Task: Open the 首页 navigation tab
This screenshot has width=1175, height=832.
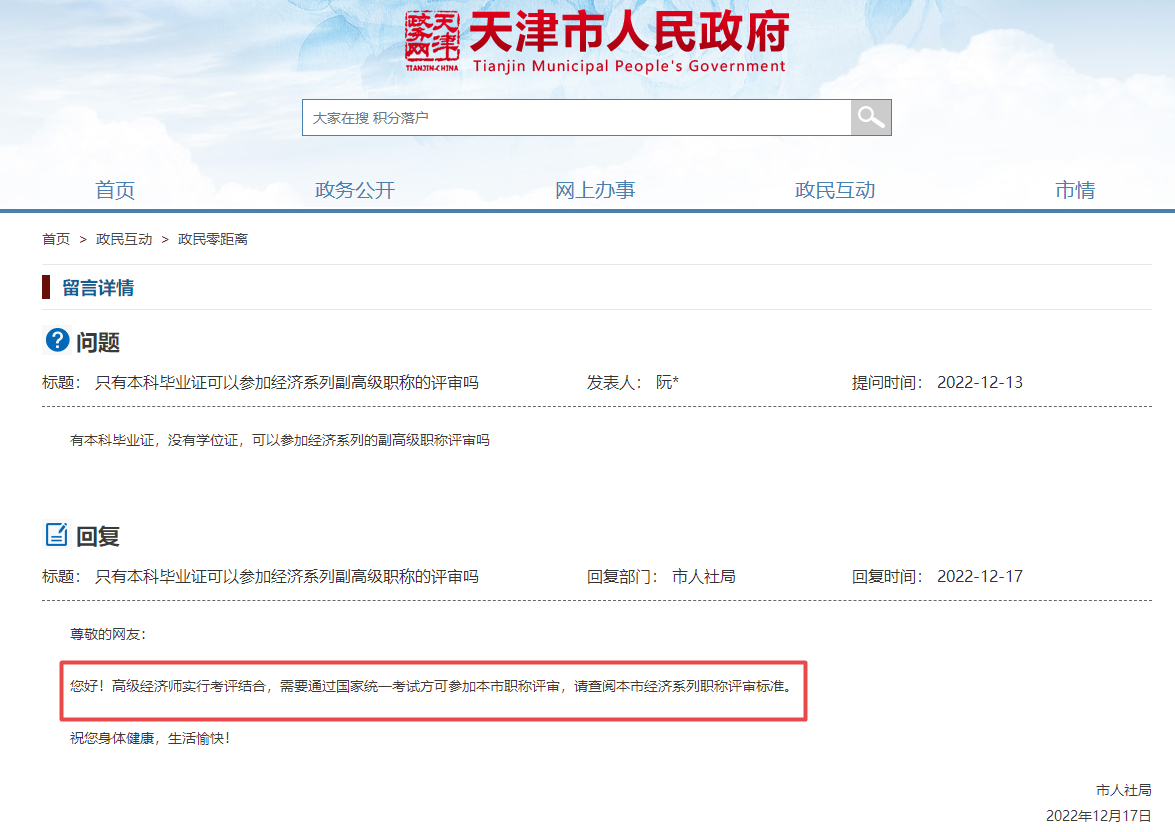Action: [115, 190]
